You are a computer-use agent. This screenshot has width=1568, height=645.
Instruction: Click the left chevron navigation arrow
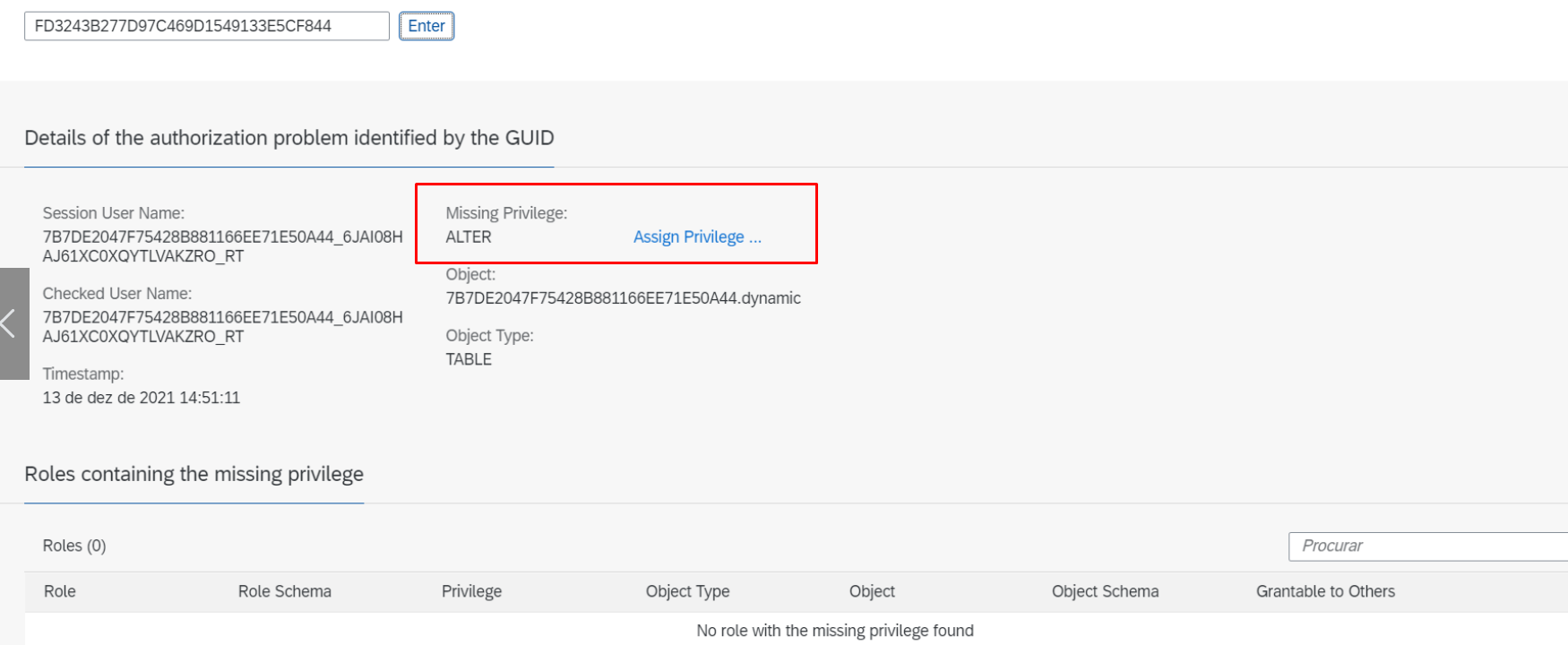pos(13,323)
